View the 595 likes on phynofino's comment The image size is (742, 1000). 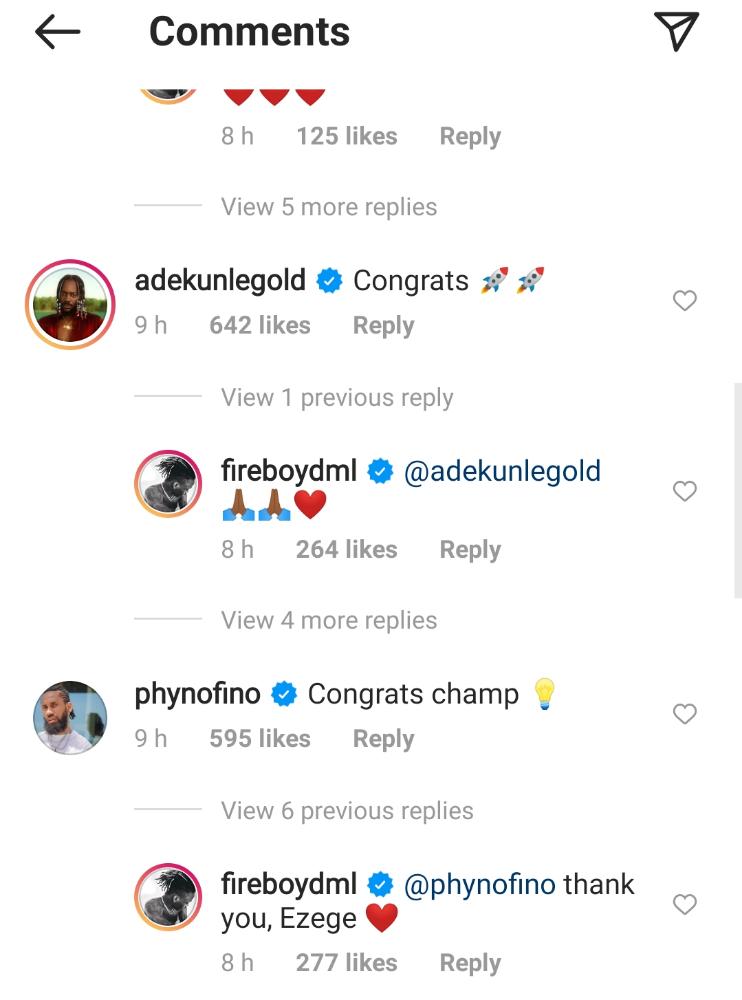(260, 739)
